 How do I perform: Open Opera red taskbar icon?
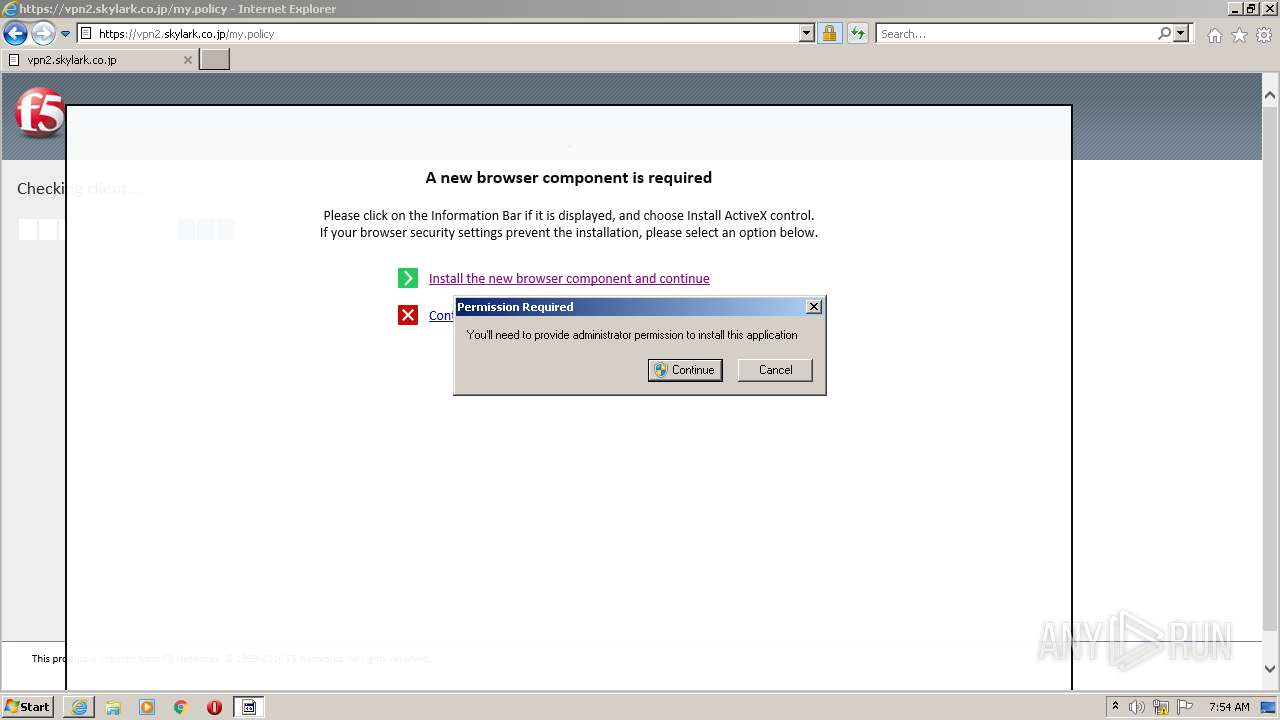pyautogui.click(x=214, y=707)
